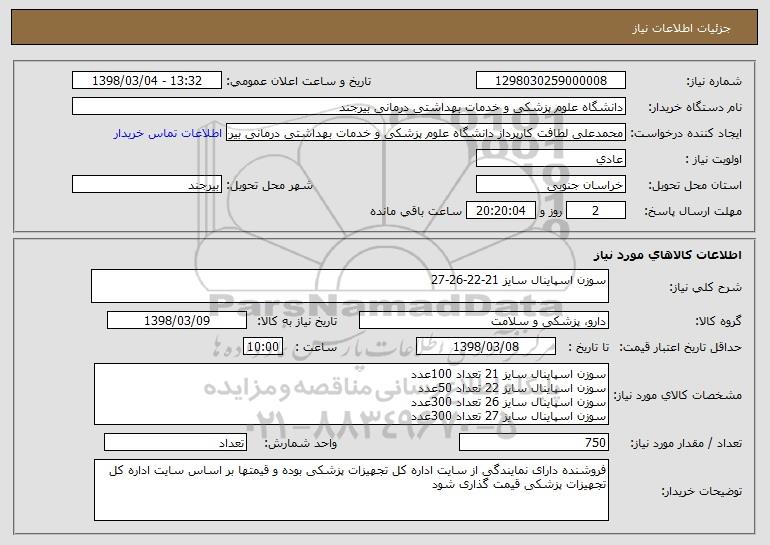Click the مهلت ارسال پاسخ label
The height and width of the screenshot is (545, 770).
693,211
